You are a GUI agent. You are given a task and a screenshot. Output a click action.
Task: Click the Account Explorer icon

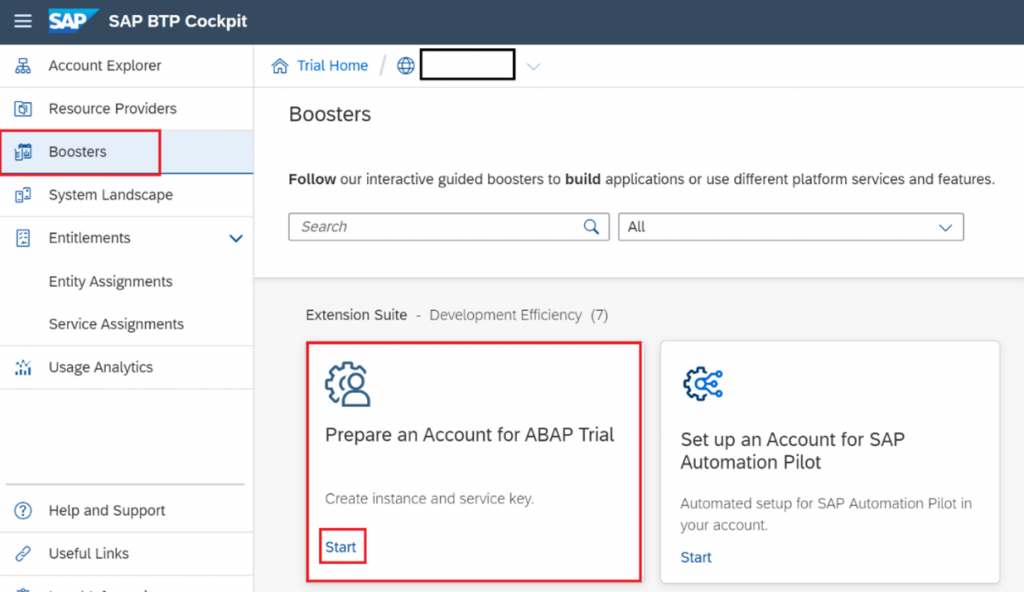click(x=23, y=65)
